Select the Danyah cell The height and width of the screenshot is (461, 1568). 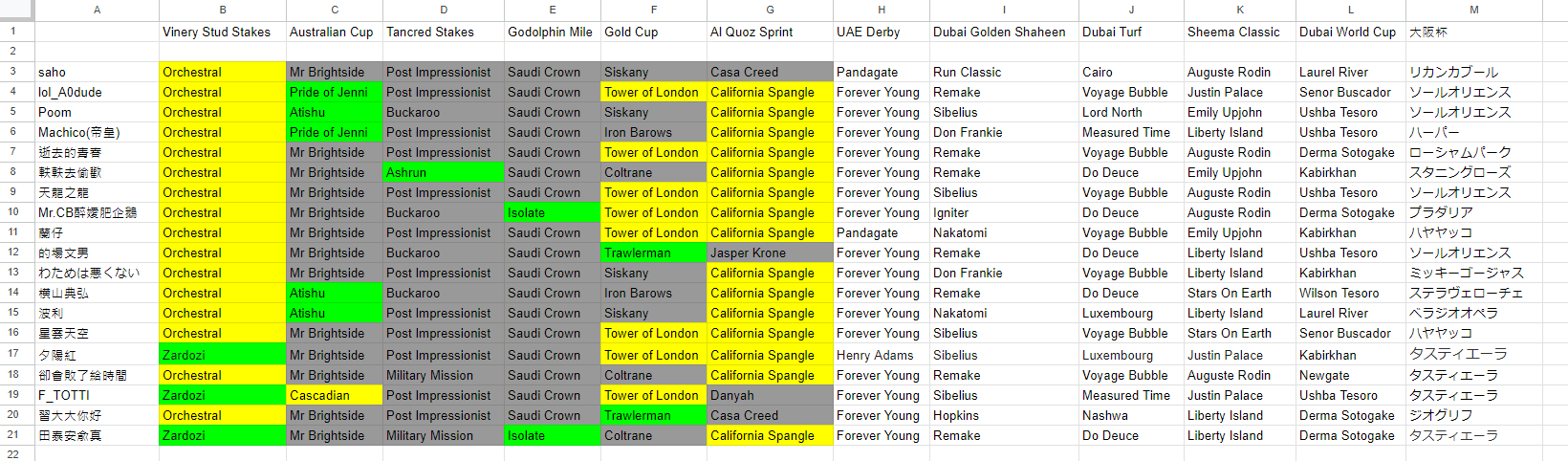(770, 395)
